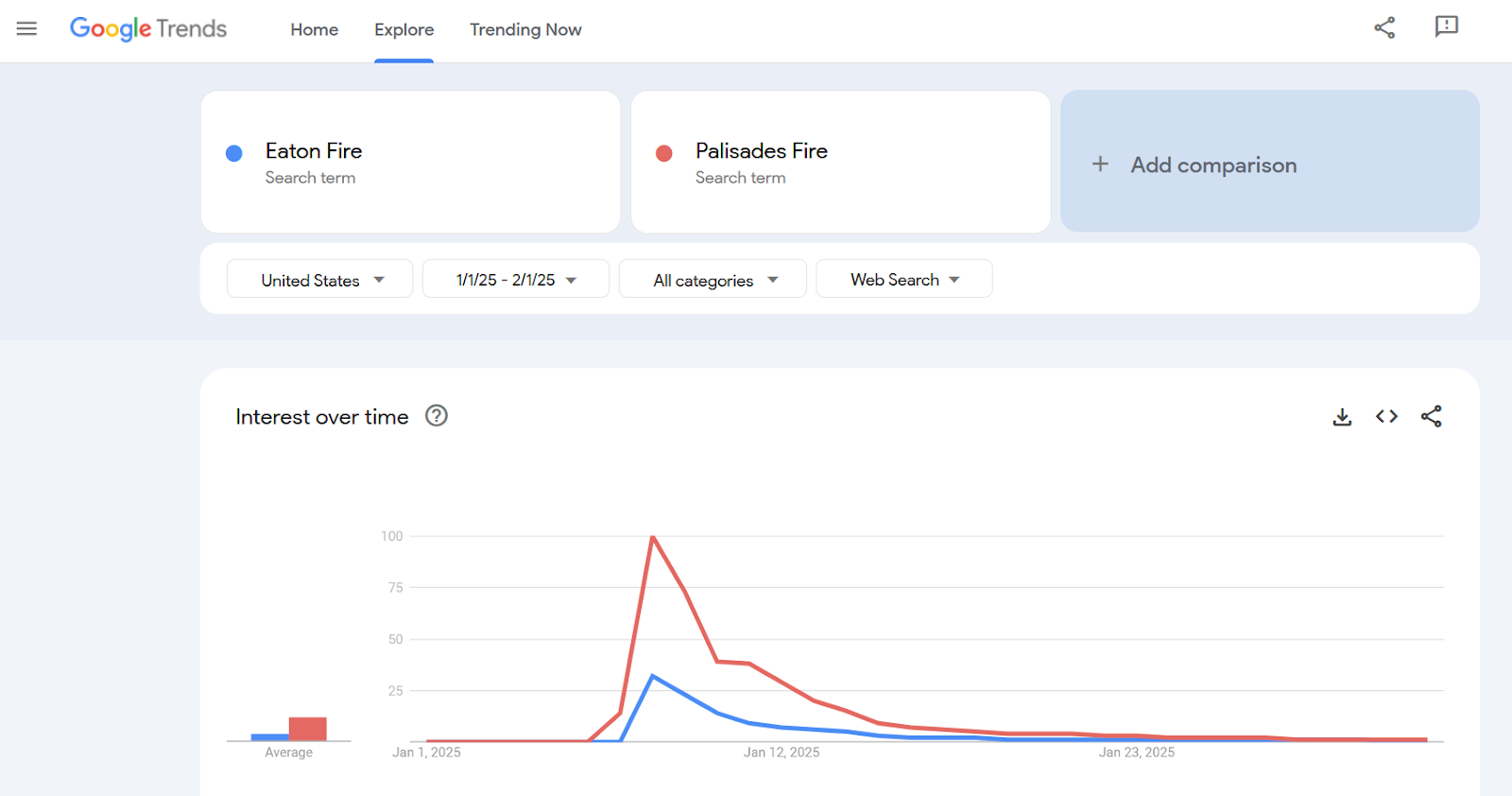Expand the All categories dropdown
This screenshot has height=796, width=1512.
pos(713,279)
